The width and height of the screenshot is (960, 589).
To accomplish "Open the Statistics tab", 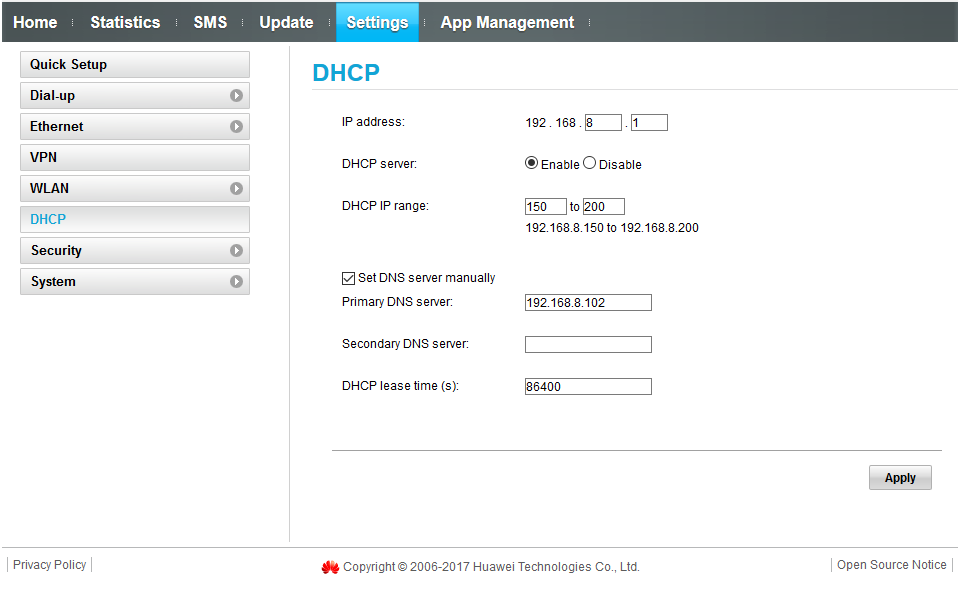I will 126,22.
